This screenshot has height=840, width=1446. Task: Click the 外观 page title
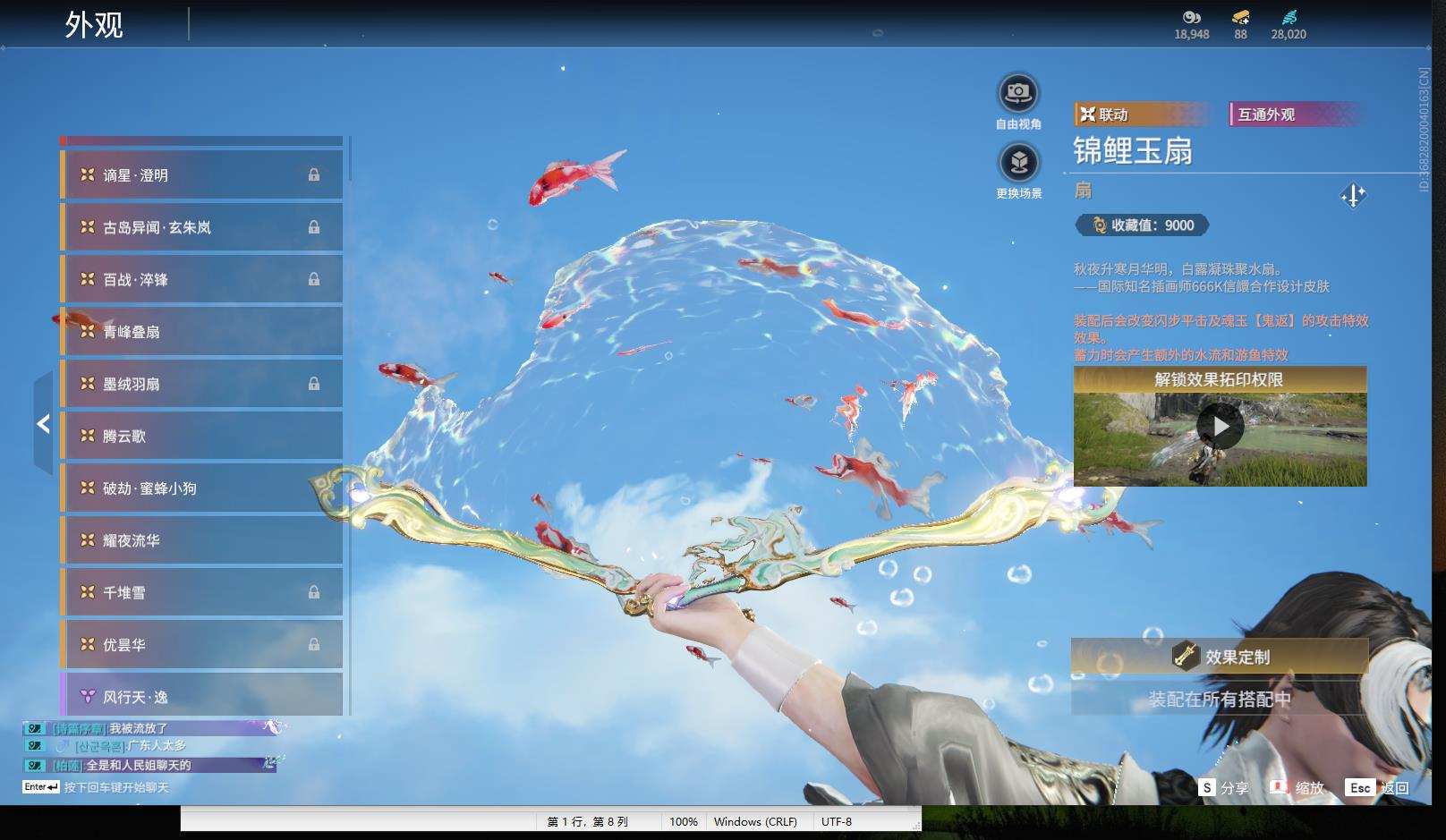(x=94, y=24)
